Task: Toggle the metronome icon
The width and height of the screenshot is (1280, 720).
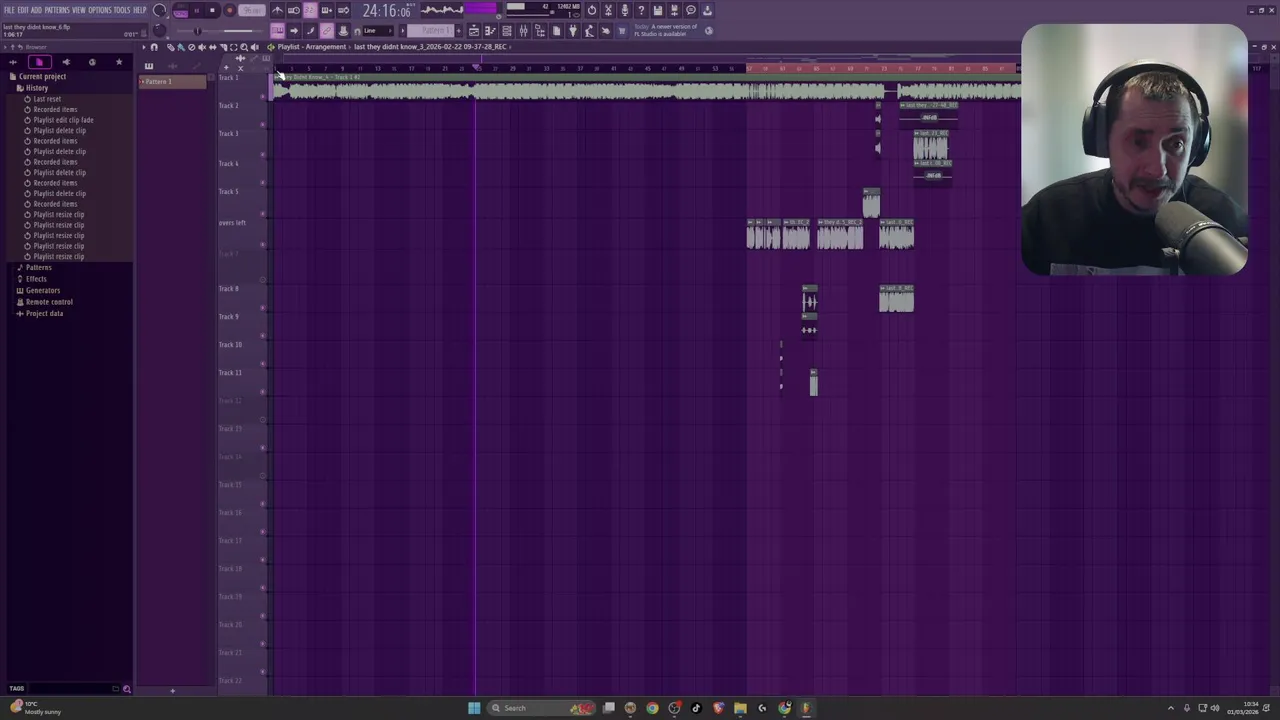Action: (277, 10)
